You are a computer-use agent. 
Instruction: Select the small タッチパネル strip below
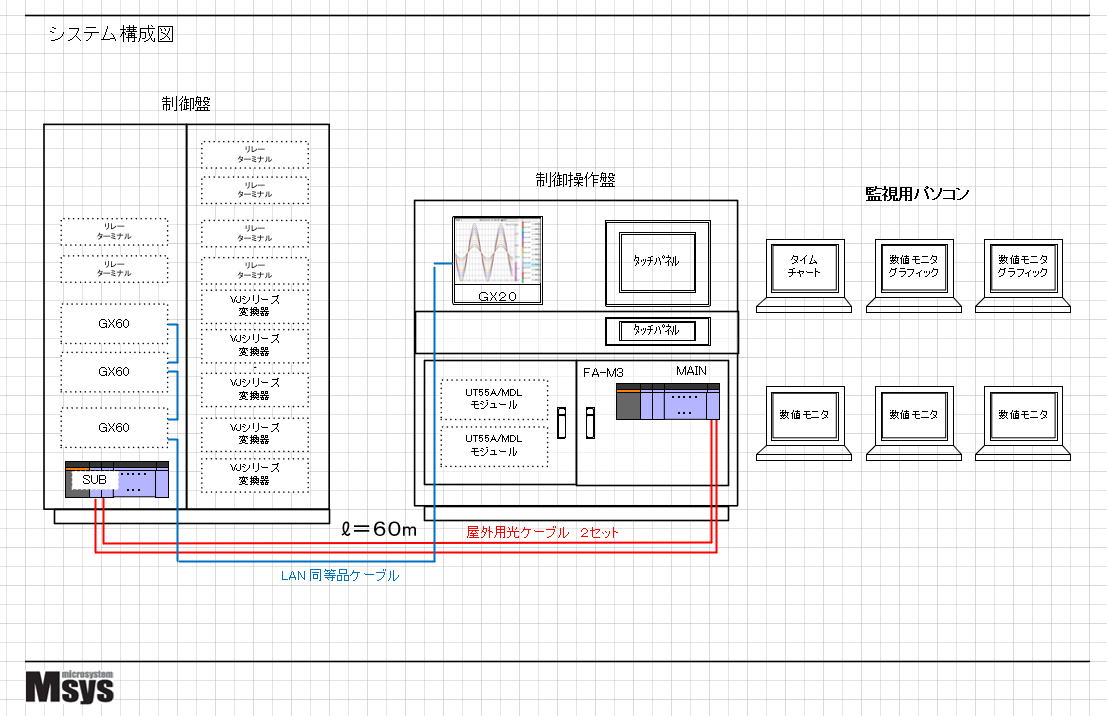[657, 330]
